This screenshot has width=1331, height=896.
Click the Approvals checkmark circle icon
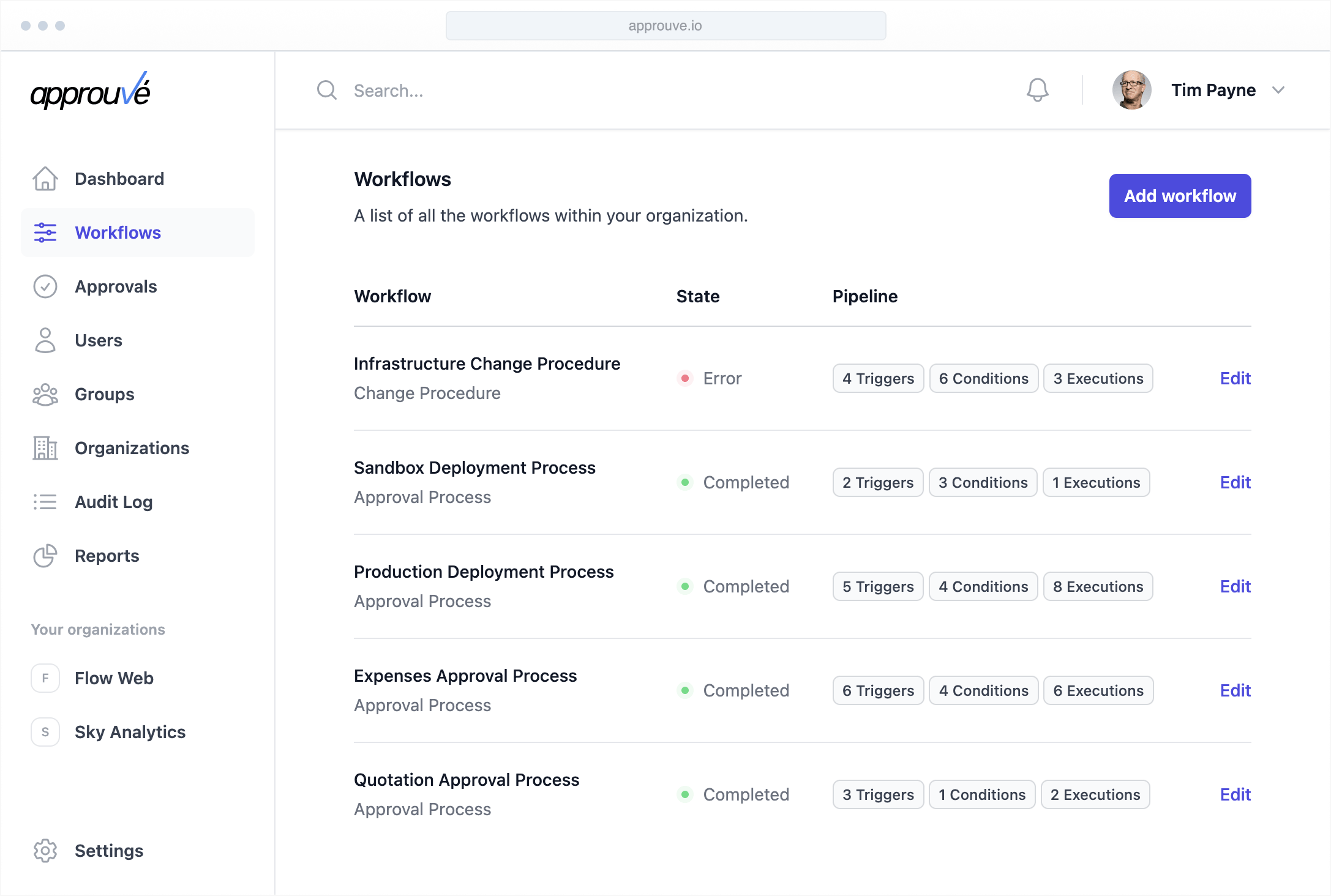pos(45,286)
